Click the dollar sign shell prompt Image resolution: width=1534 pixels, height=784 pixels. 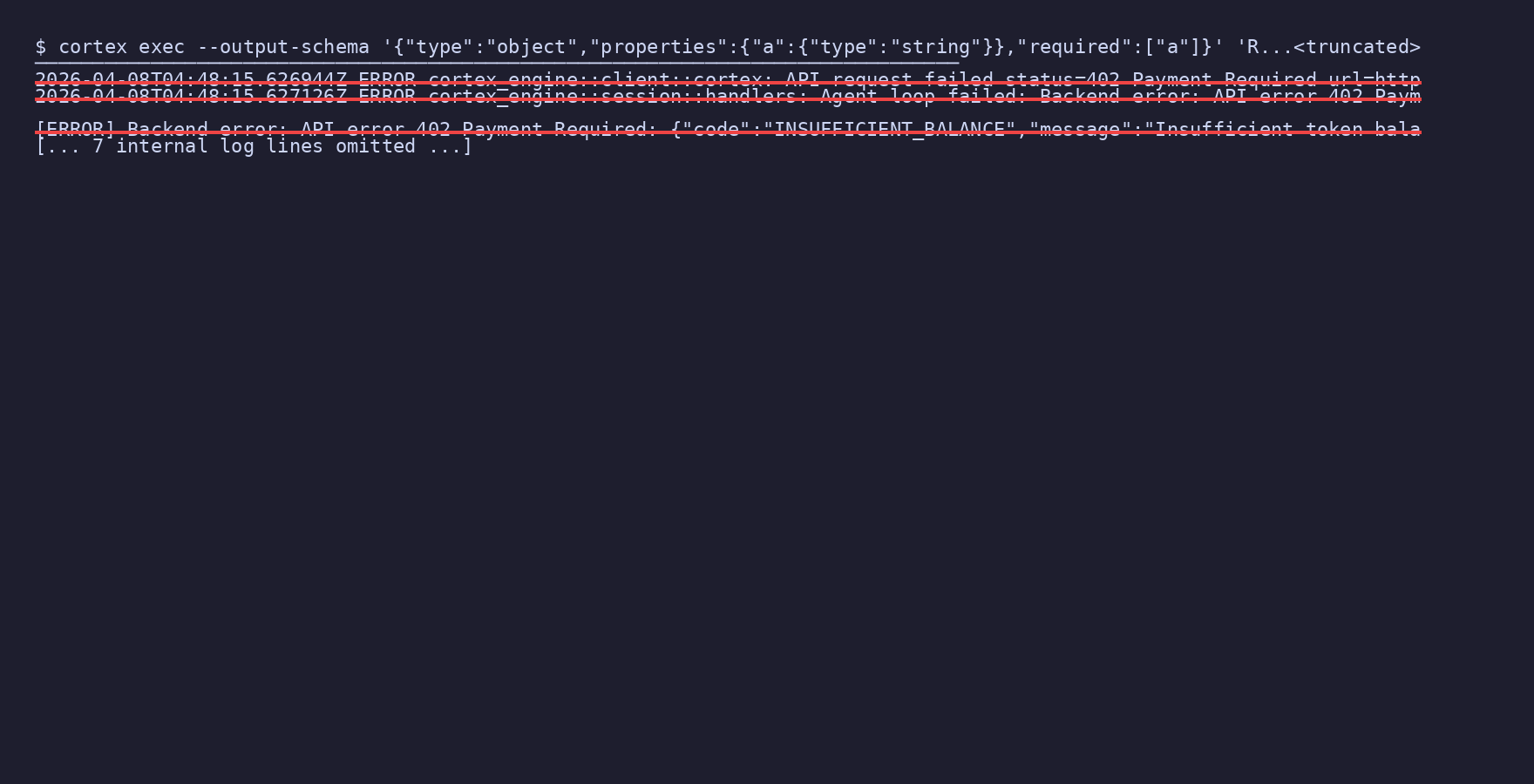pos(40,47)
